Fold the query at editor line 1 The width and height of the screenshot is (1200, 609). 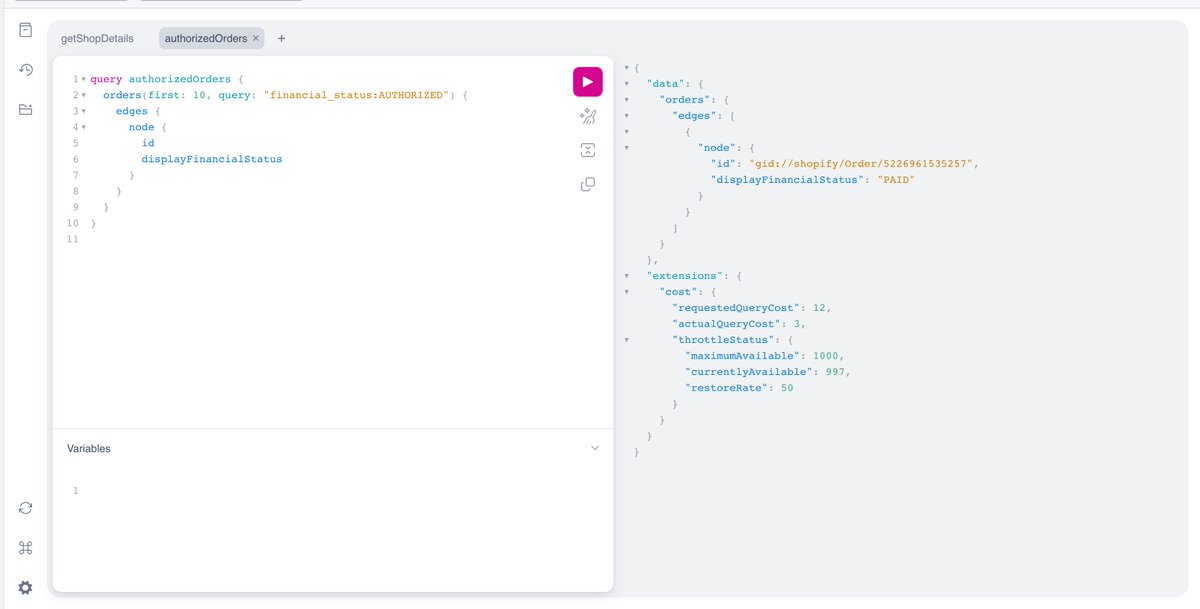(83, 79)
